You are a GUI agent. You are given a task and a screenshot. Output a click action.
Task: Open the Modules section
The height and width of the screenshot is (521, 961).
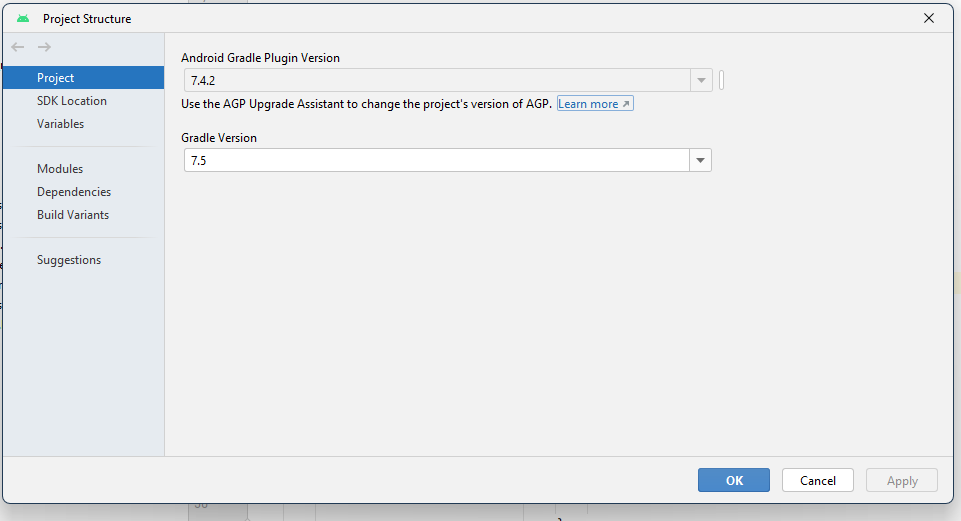pyautogui.click(x=60, y=169)
